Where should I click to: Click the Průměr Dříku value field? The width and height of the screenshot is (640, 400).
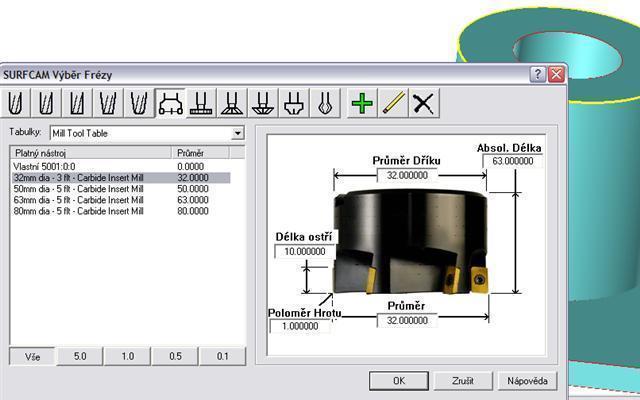coord(407,176)
